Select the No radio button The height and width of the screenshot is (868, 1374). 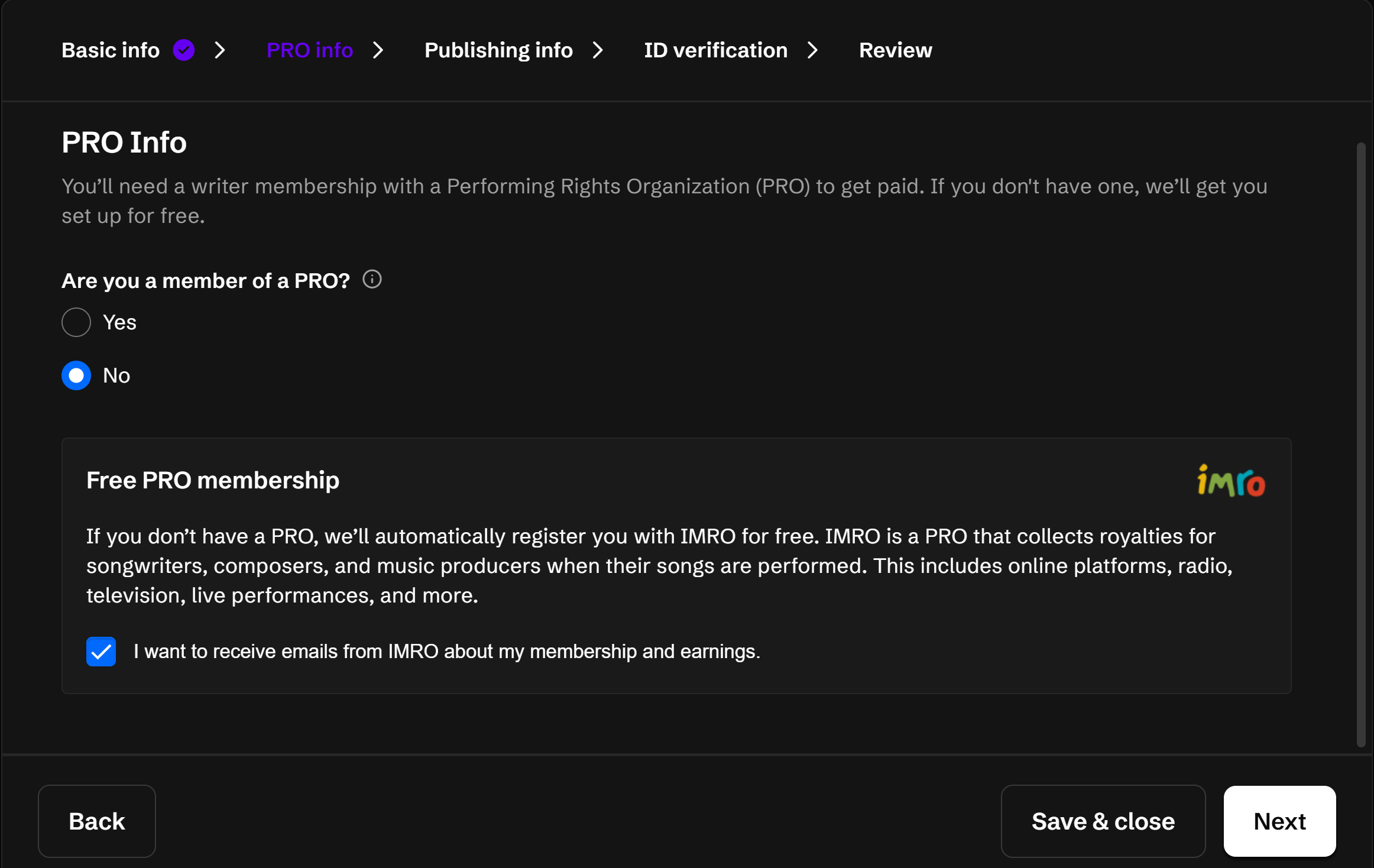pyautogui.click(x=76, y=375)
